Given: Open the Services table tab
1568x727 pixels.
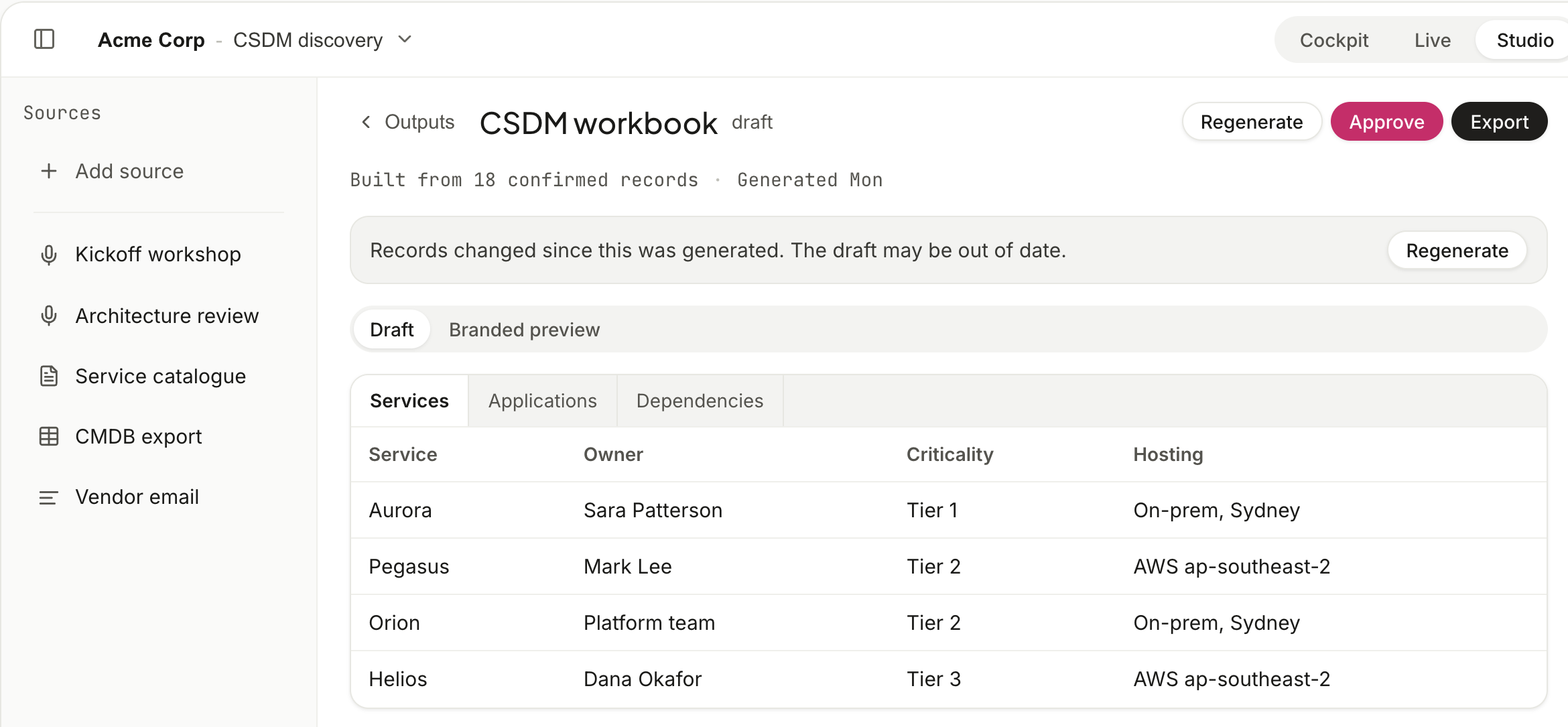Looking at the screenshot, I should (x=409, y=401).
